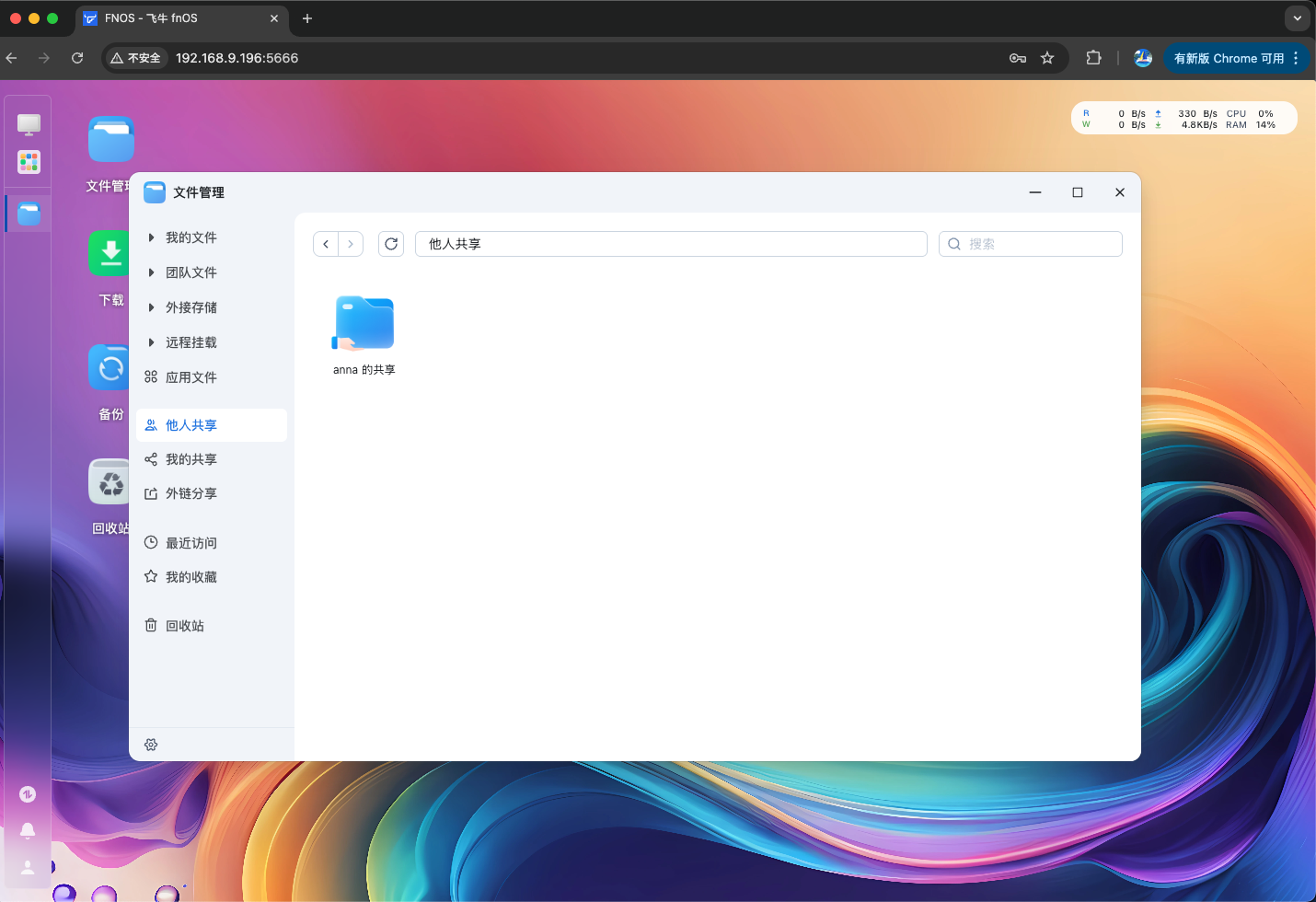Viewport: 1316px width, 902px height.
Task: Open 我的收藏 in the sidebar
Action: pyautogui.click(x=191, y=577)
